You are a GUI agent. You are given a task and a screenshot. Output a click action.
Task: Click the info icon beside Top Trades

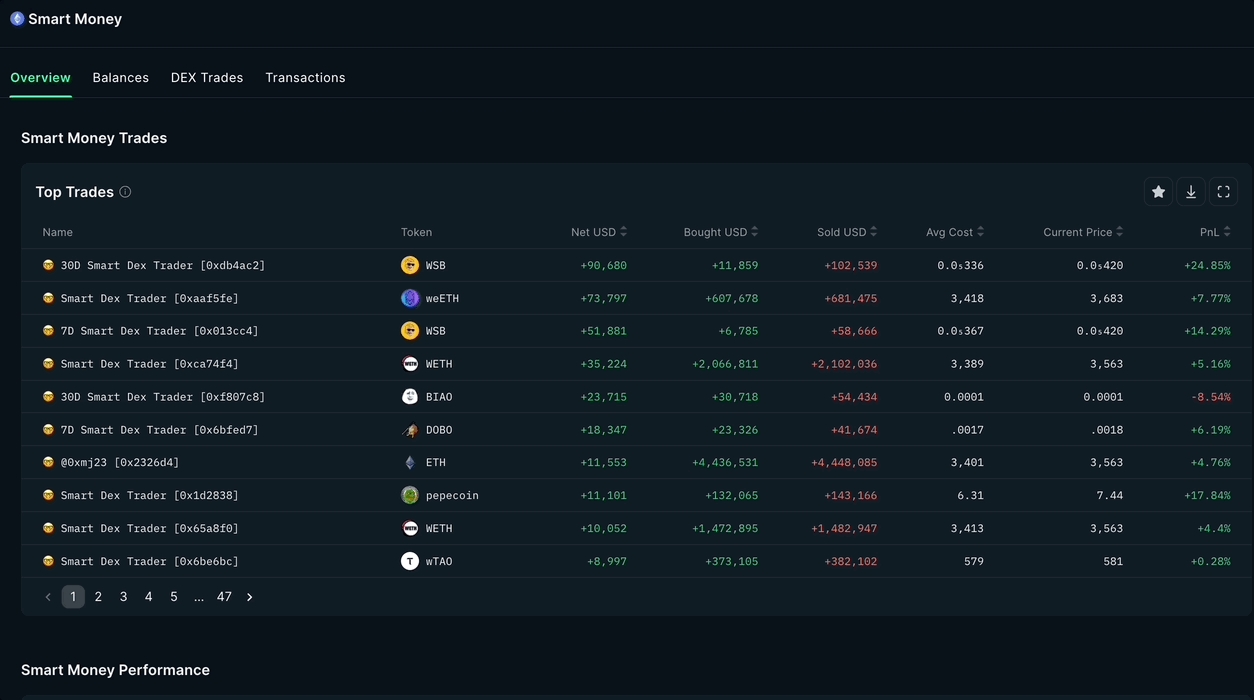click(125, 192)
